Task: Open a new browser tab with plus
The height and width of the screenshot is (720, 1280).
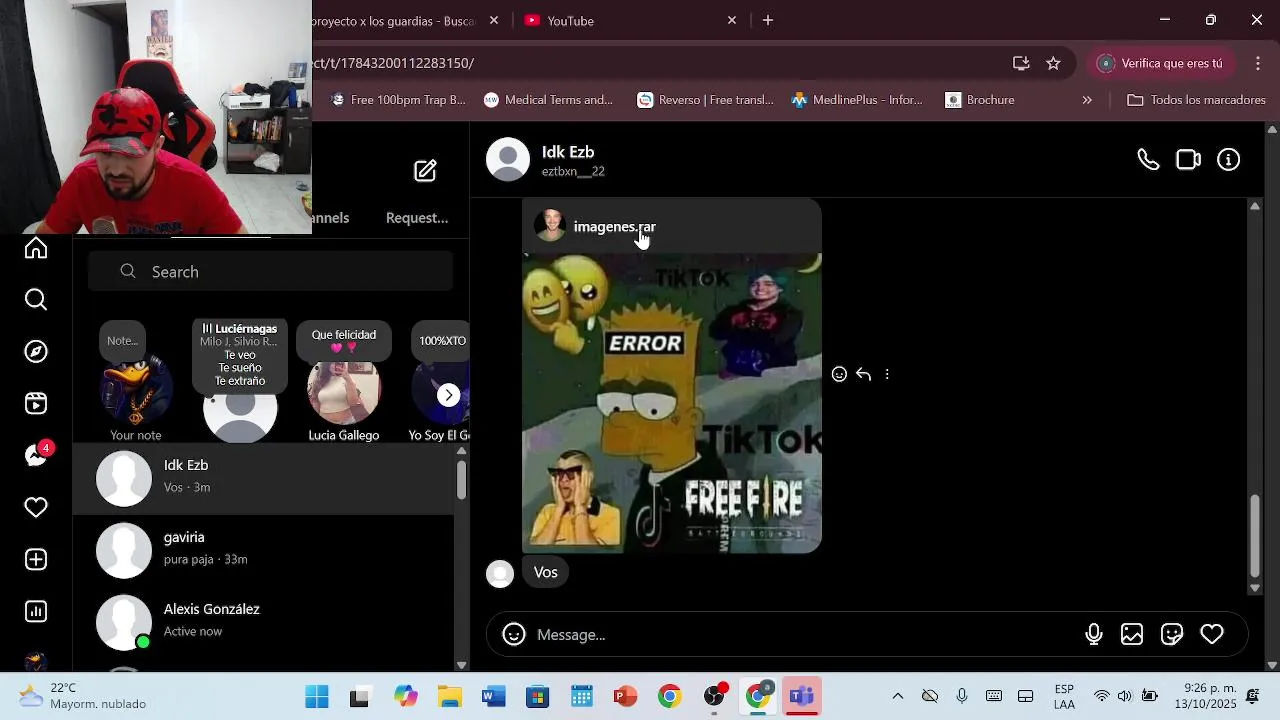Action: (x=768, y=20)
